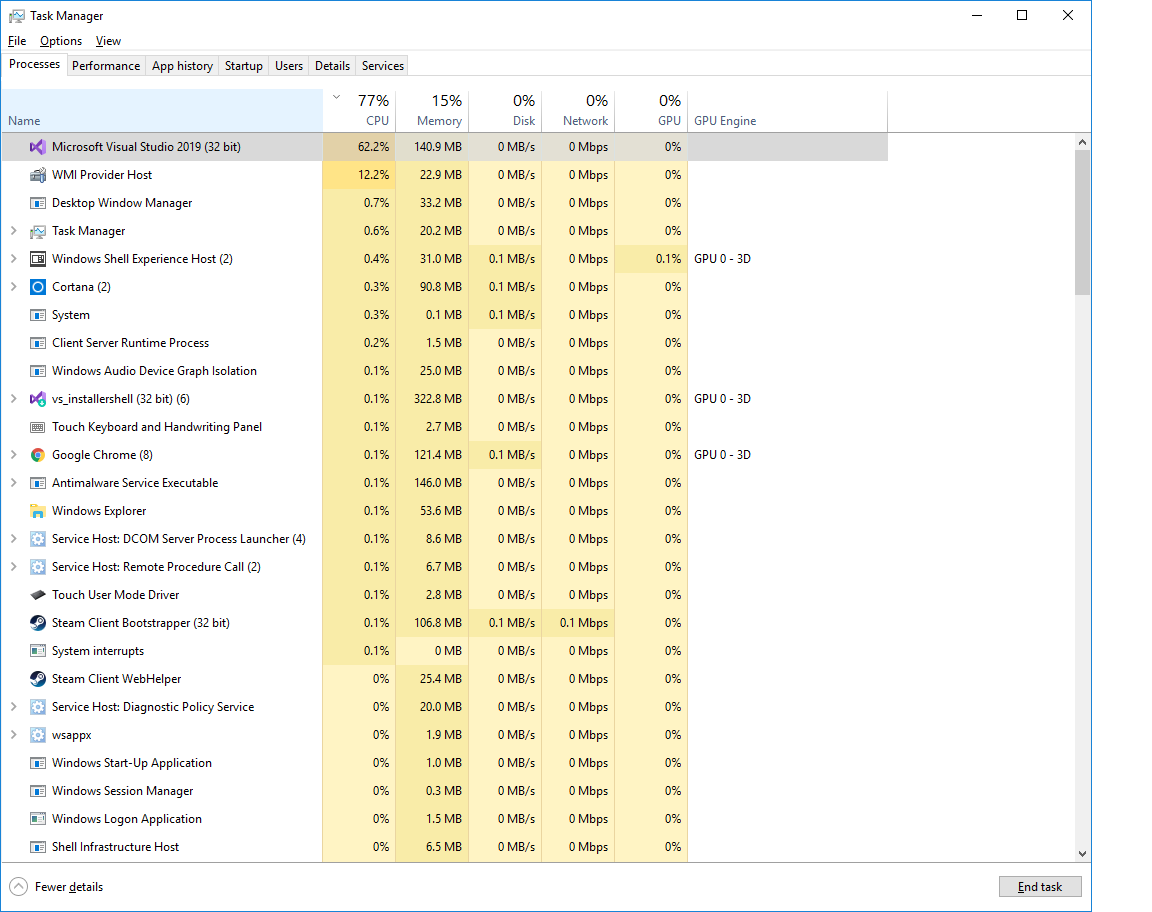
Task: Sort by the CPU column header
Action: [359, 111]
